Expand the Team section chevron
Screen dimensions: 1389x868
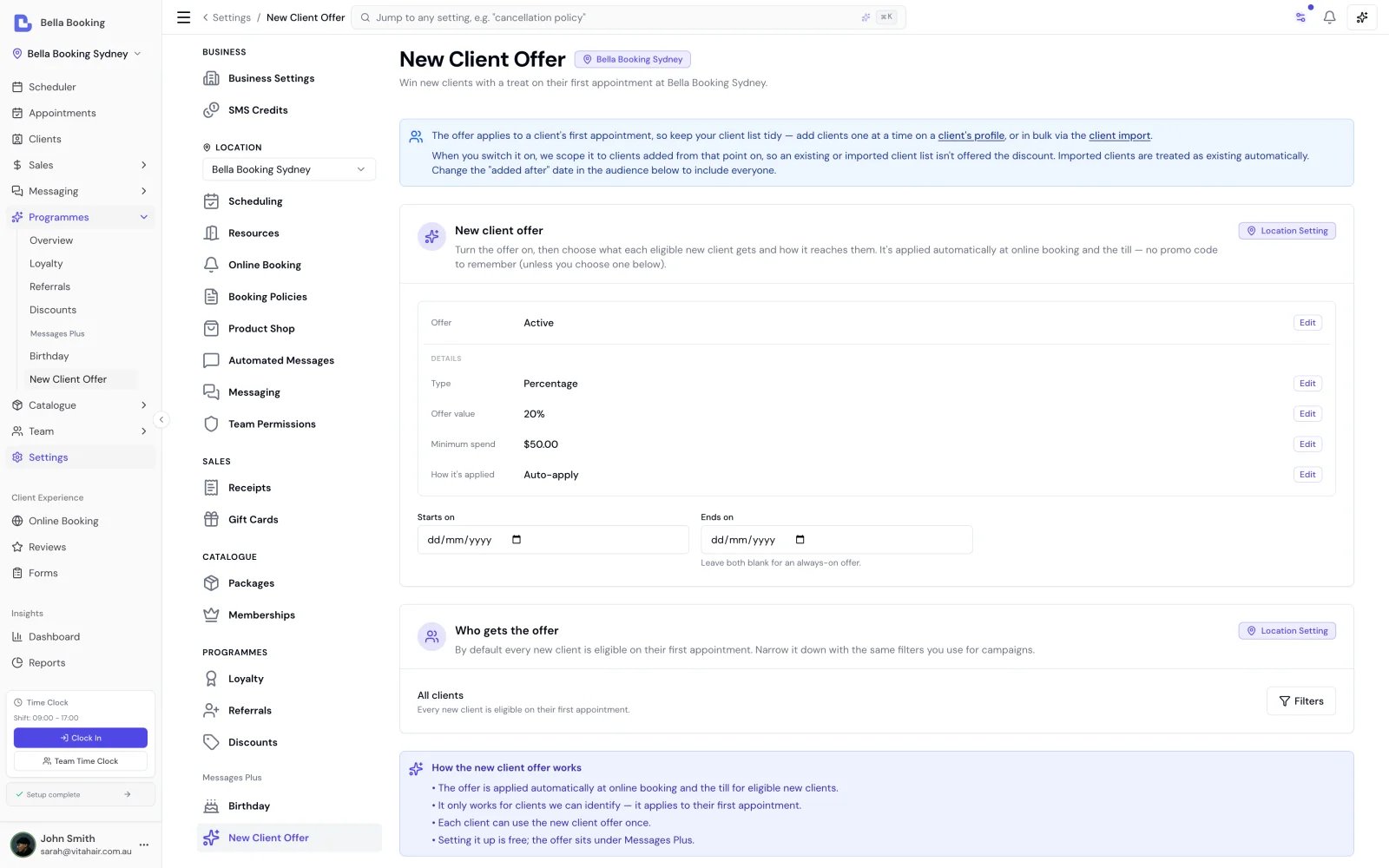coord(144,431)
